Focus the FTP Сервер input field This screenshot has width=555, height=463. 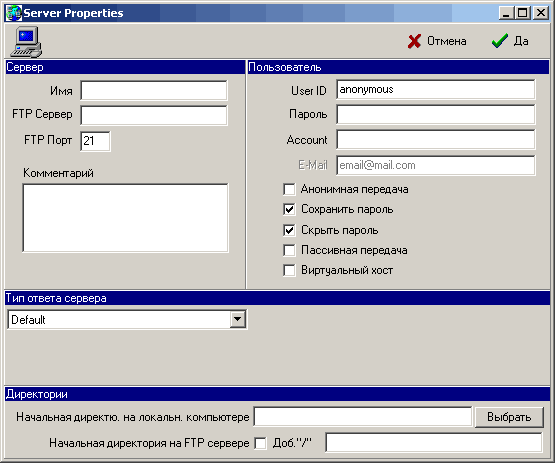click(x=154, y=115)
